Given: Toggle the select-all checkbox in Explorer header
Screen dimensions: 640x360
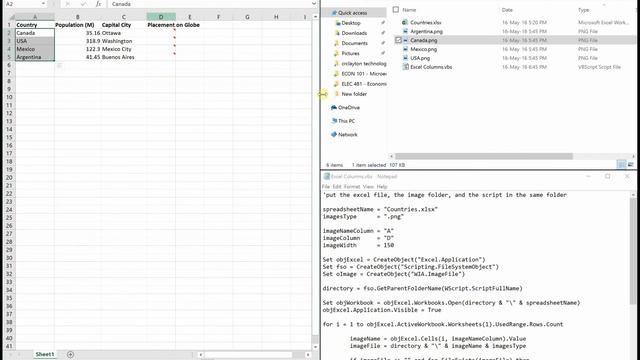Looking at the screenshot, I should click(x=396, y=9).
